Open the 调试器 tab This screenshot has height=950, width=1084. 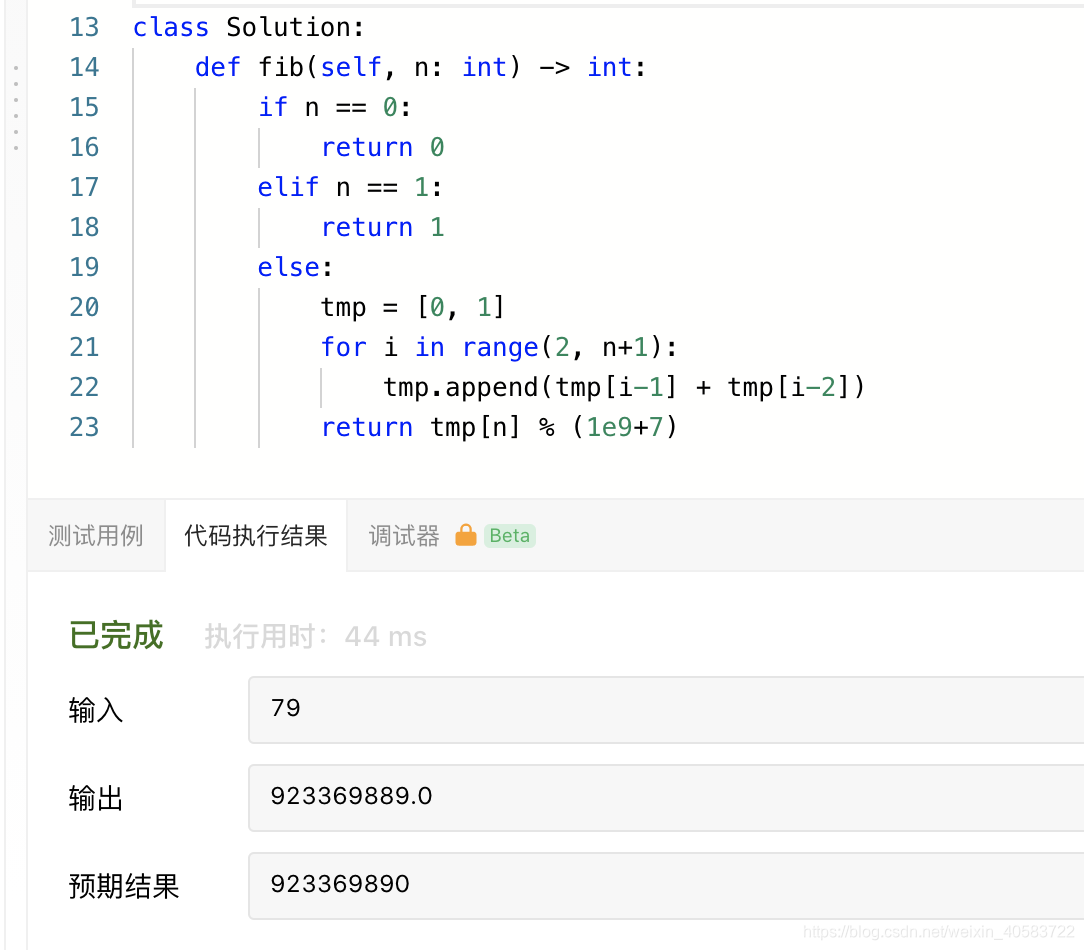(403, 535)
